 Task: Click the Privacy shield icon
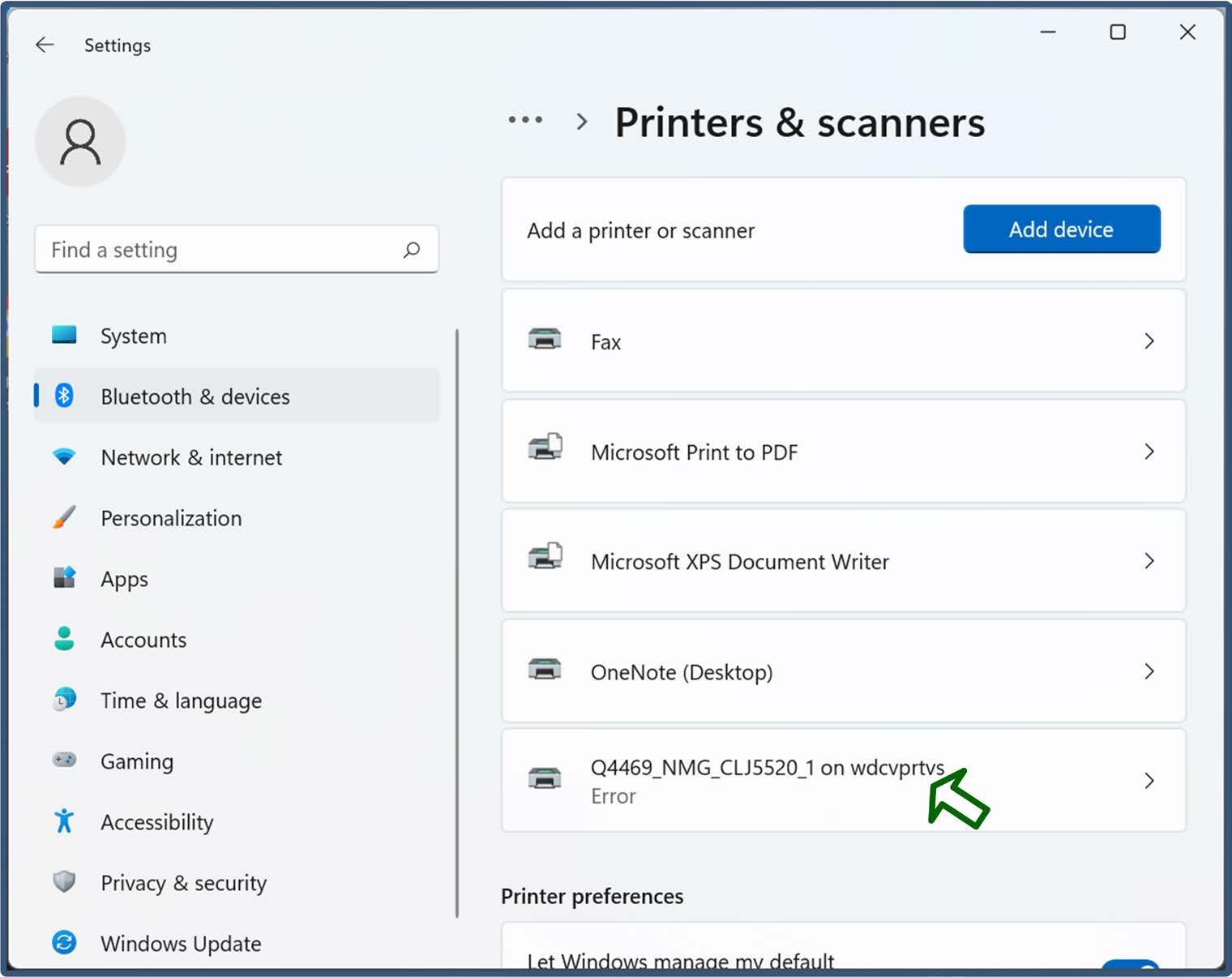64,882
